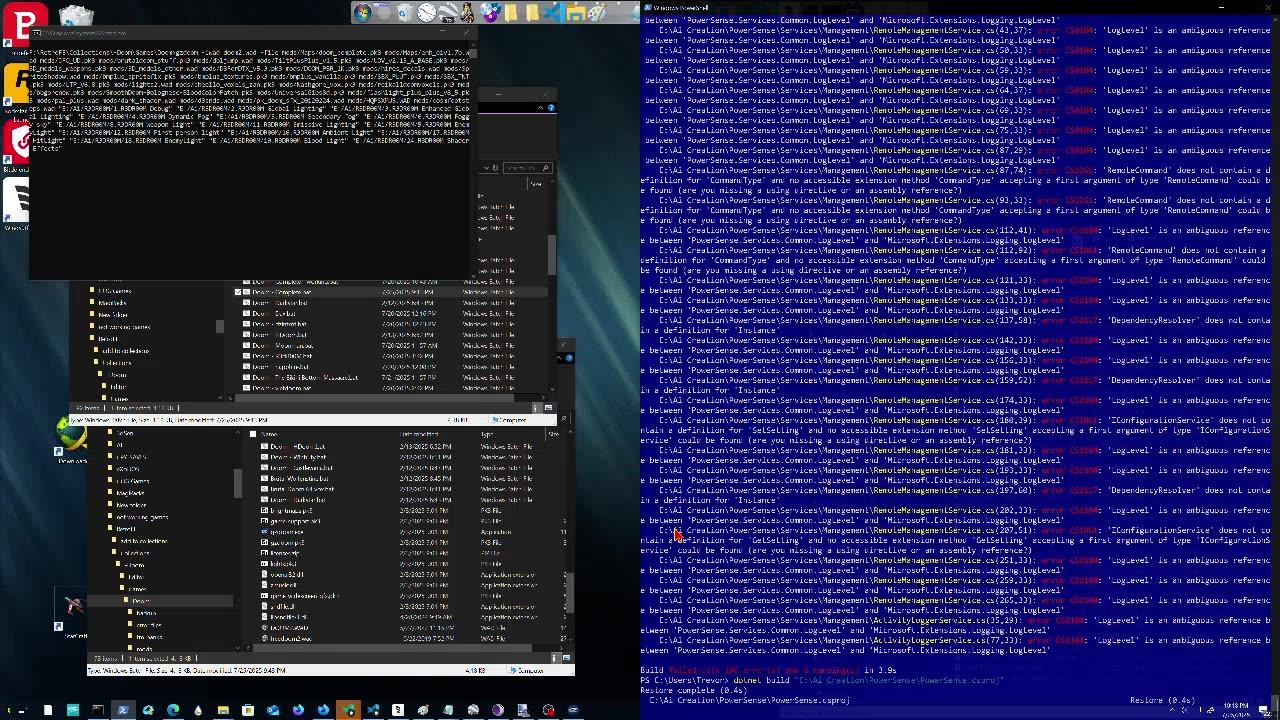Image resolution: width=1280 pixels, height=720 pixels.
Task: Open the Recycle Bin desktop icon
Action: pos(76,14)
